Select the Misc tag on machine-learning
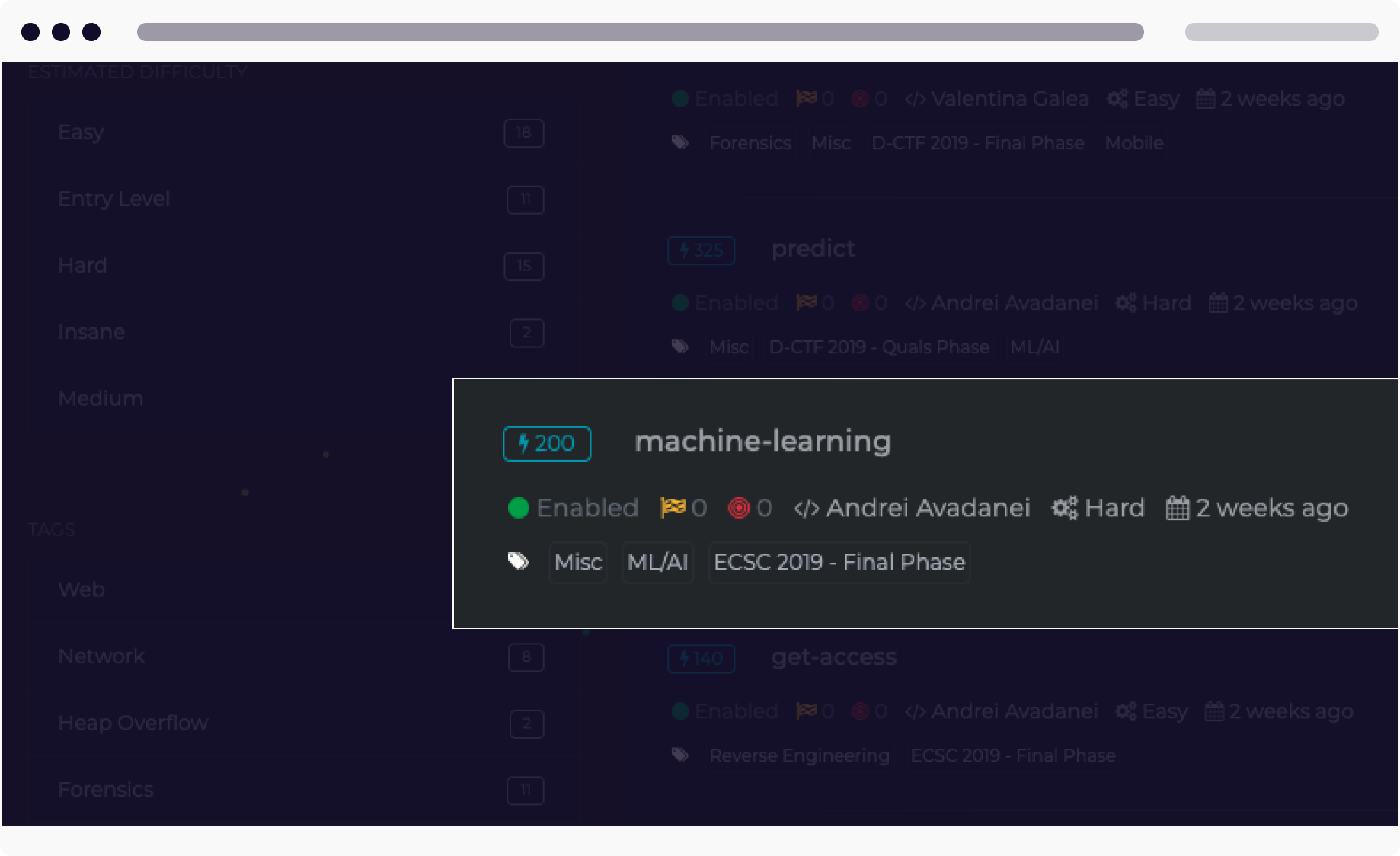1400x856 pixels. 578,562
